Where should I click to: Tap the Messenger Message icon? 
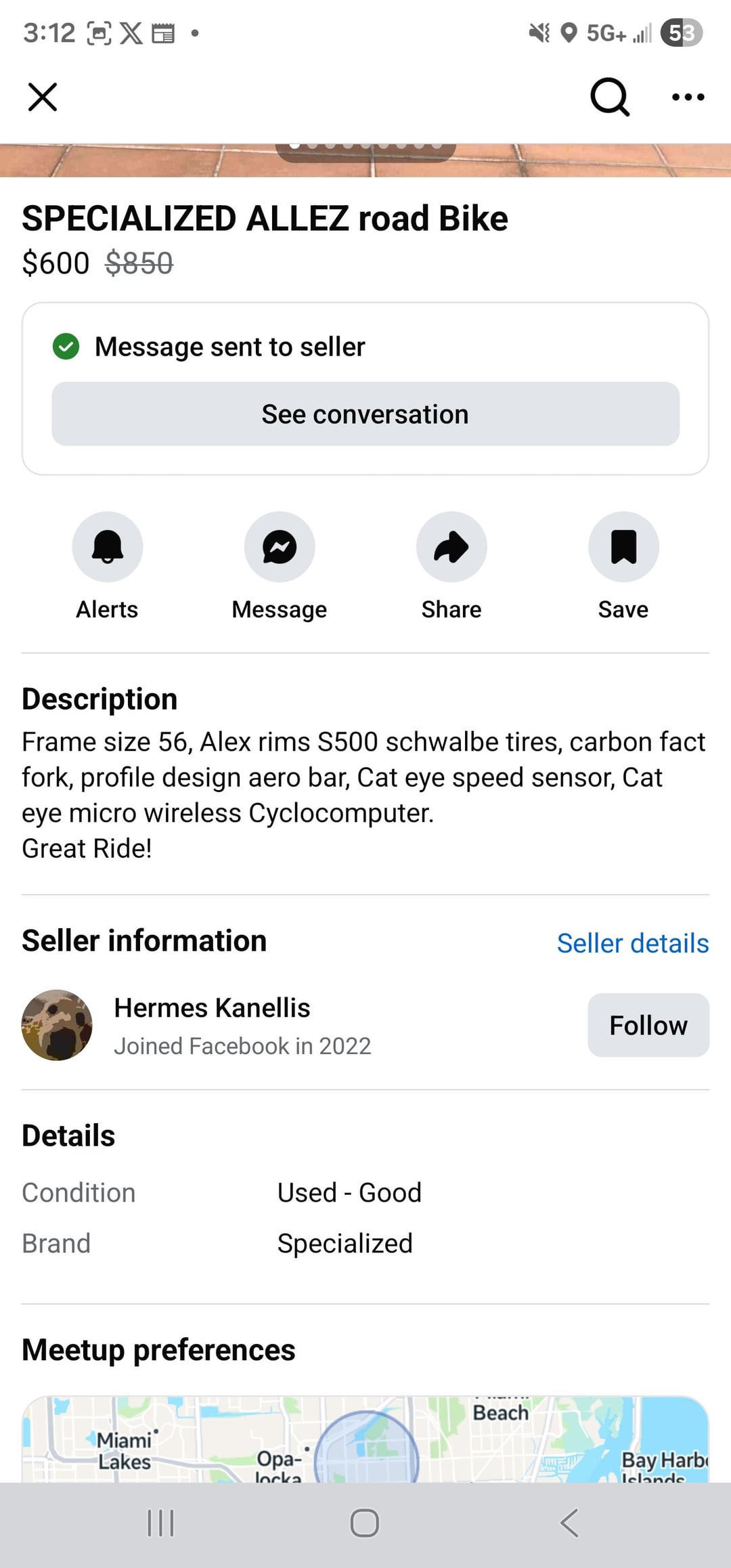[280, 546]
